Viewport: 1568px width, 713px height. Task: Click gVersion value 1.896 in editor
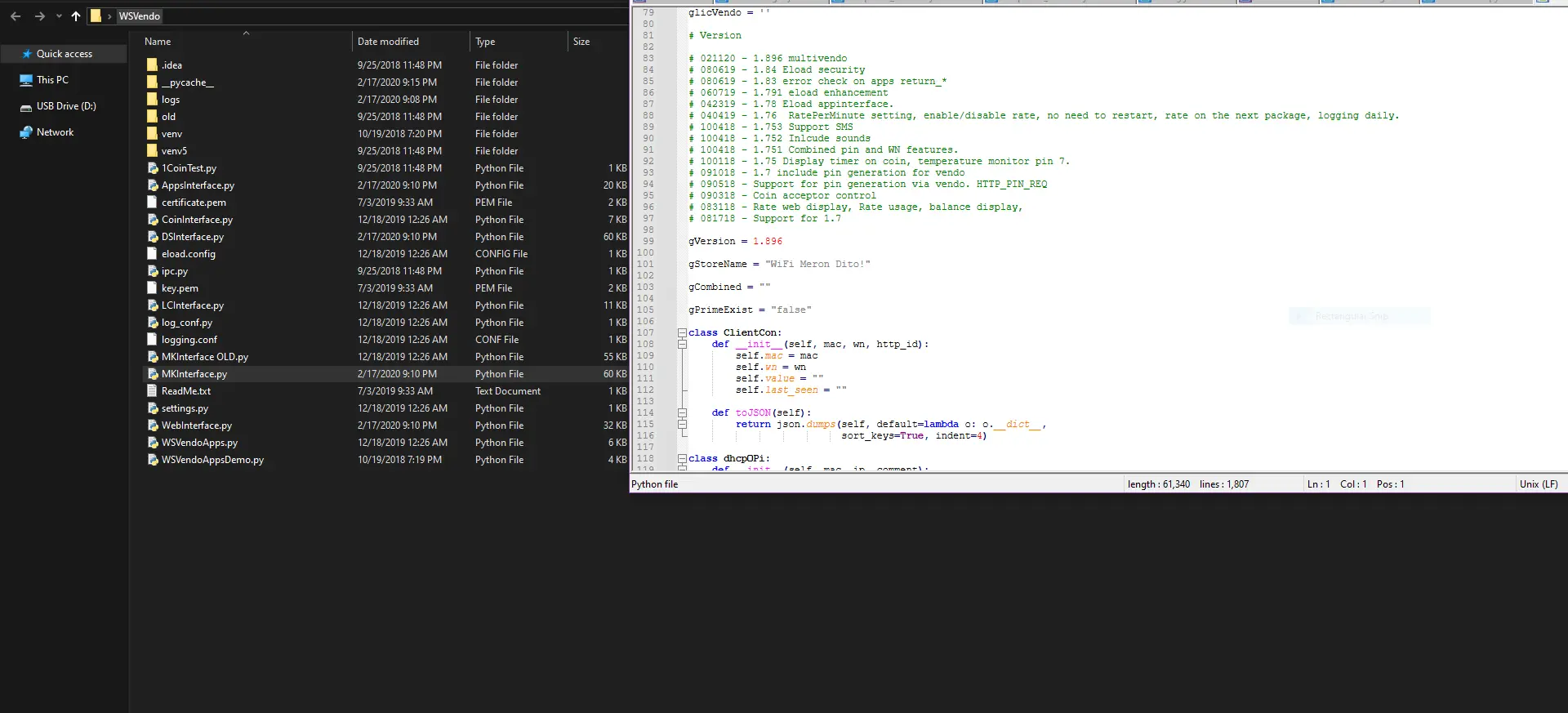[x=768, y=242]
